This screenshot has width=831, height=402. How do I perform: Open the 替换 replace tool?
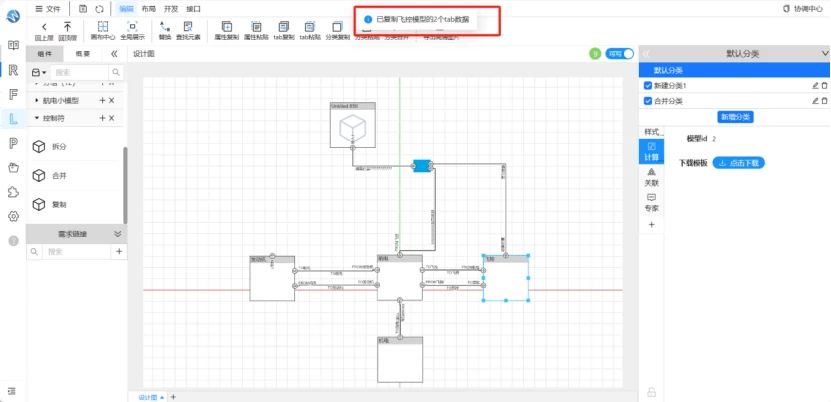coord(165,26)
